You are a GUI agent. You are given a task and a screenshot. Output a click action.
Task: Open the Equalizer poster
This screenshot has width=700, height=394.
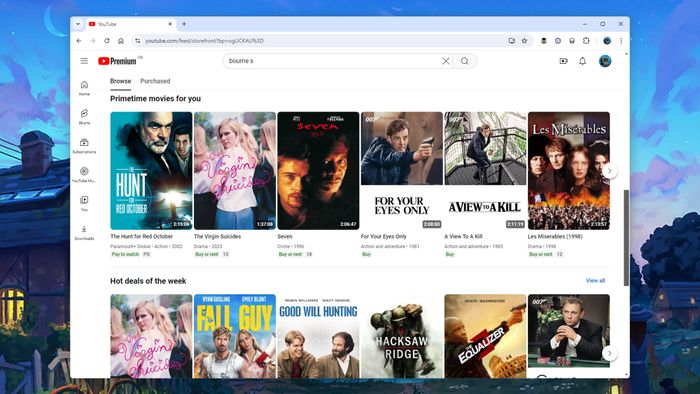pos(485,336)
